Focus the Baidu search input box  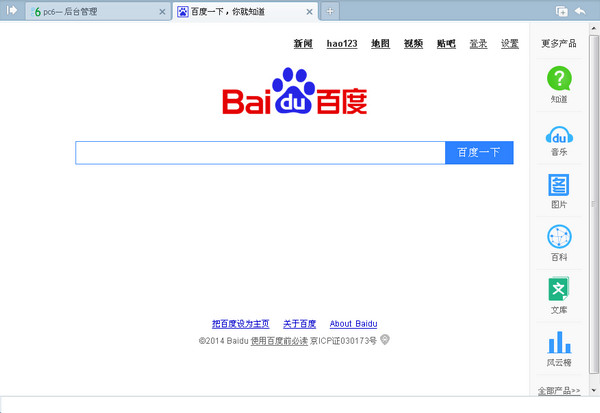point(260,153)
